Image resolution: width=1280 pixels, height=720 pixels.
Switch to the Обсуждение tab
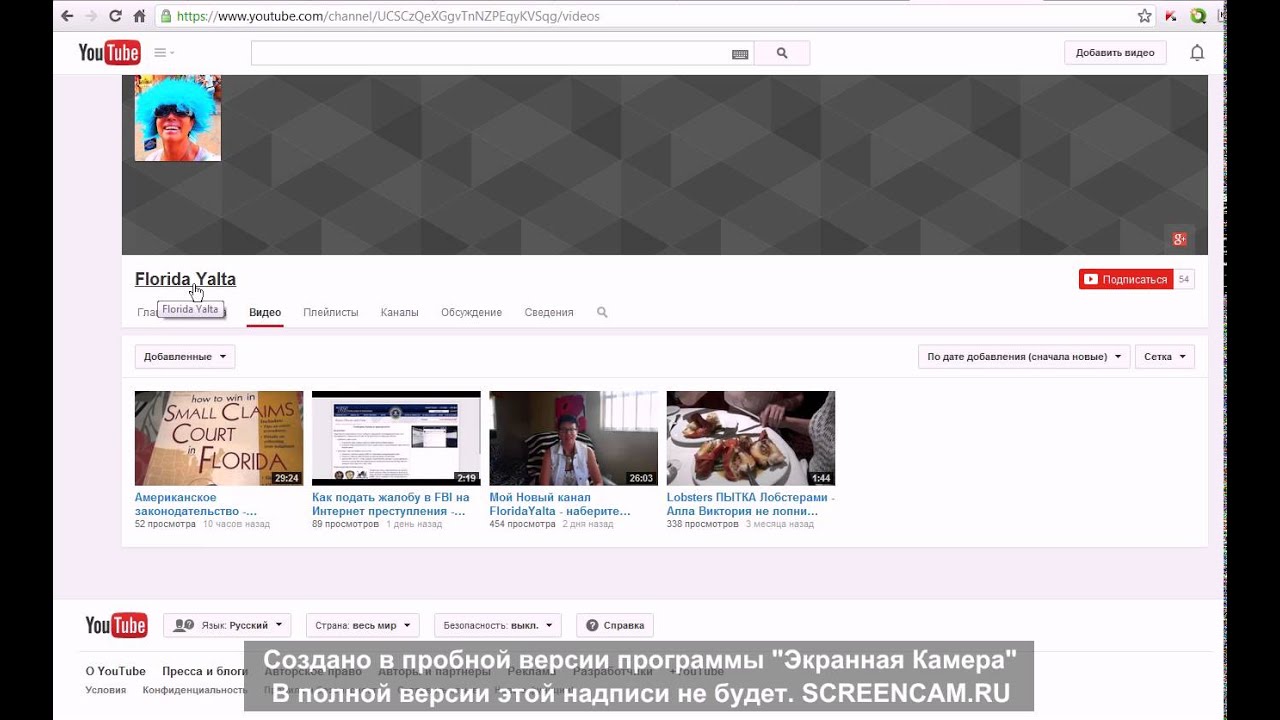(x=471, y=312)
